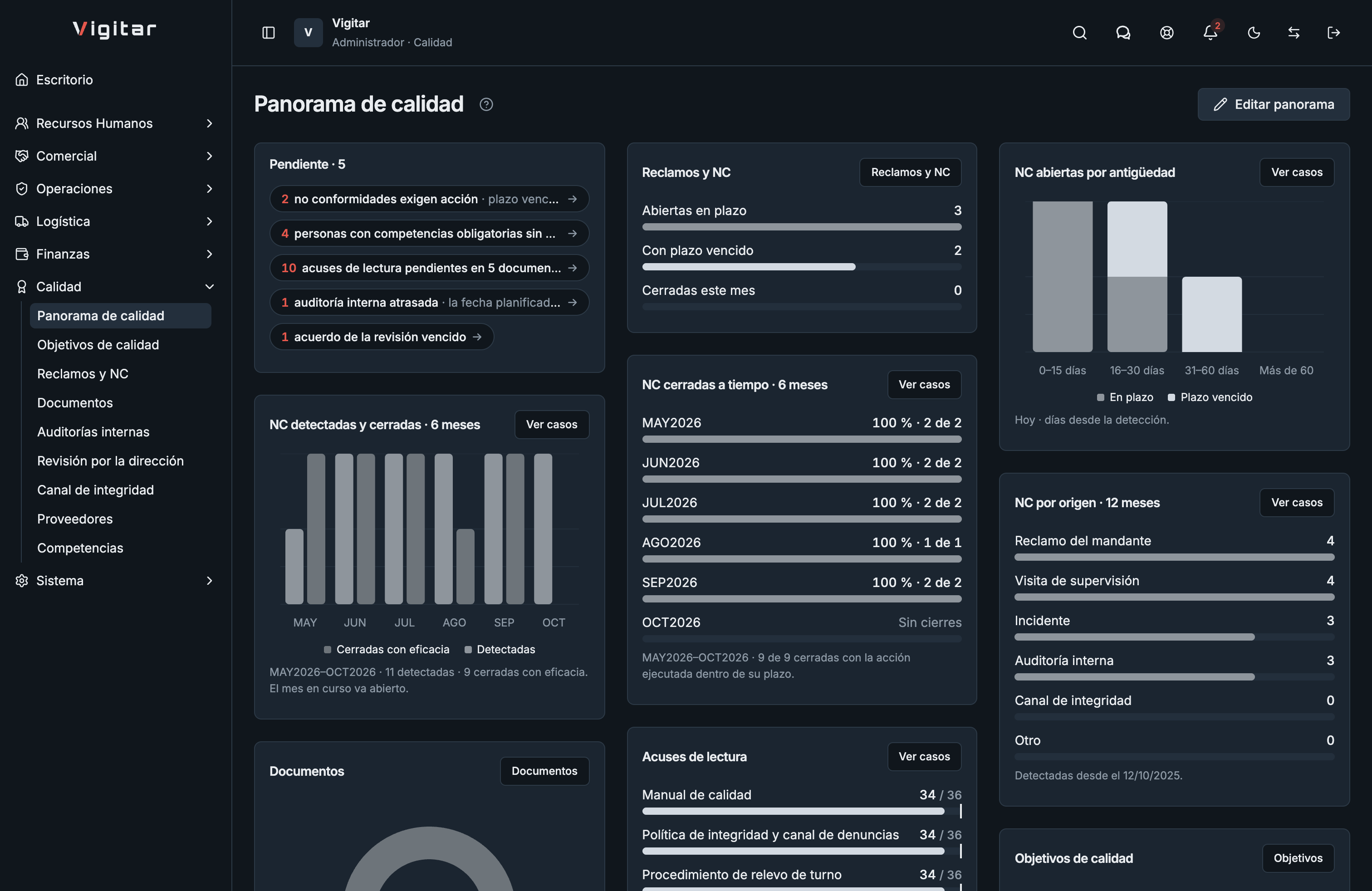The width and height of the screenshot is (1372, 891).
Task: Open the search icon in header
Action: (1080, 33)
